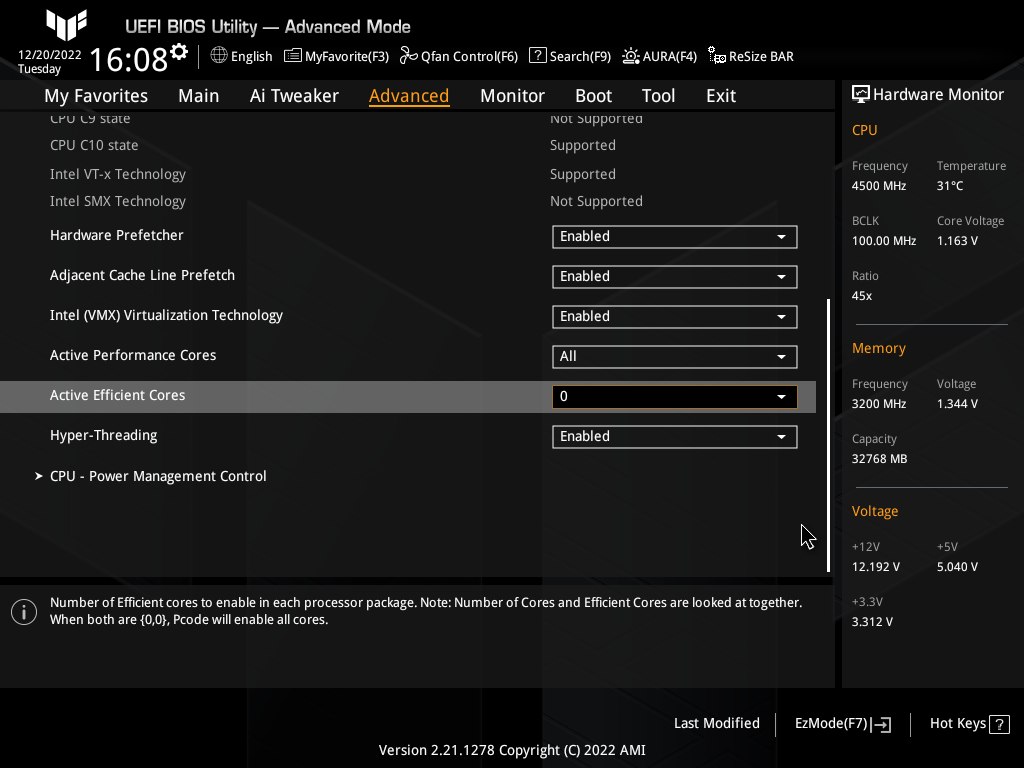
Task: Switch to the Boot tab
Action: tap(593, 96)
